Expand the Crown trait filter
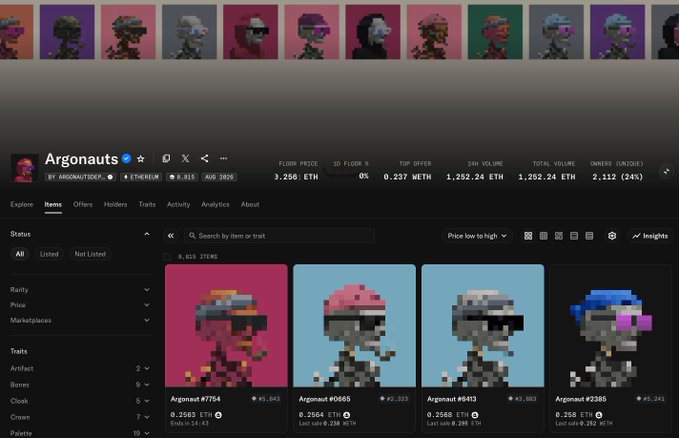This screenshot has width=679, height=438. click(80, 417)
